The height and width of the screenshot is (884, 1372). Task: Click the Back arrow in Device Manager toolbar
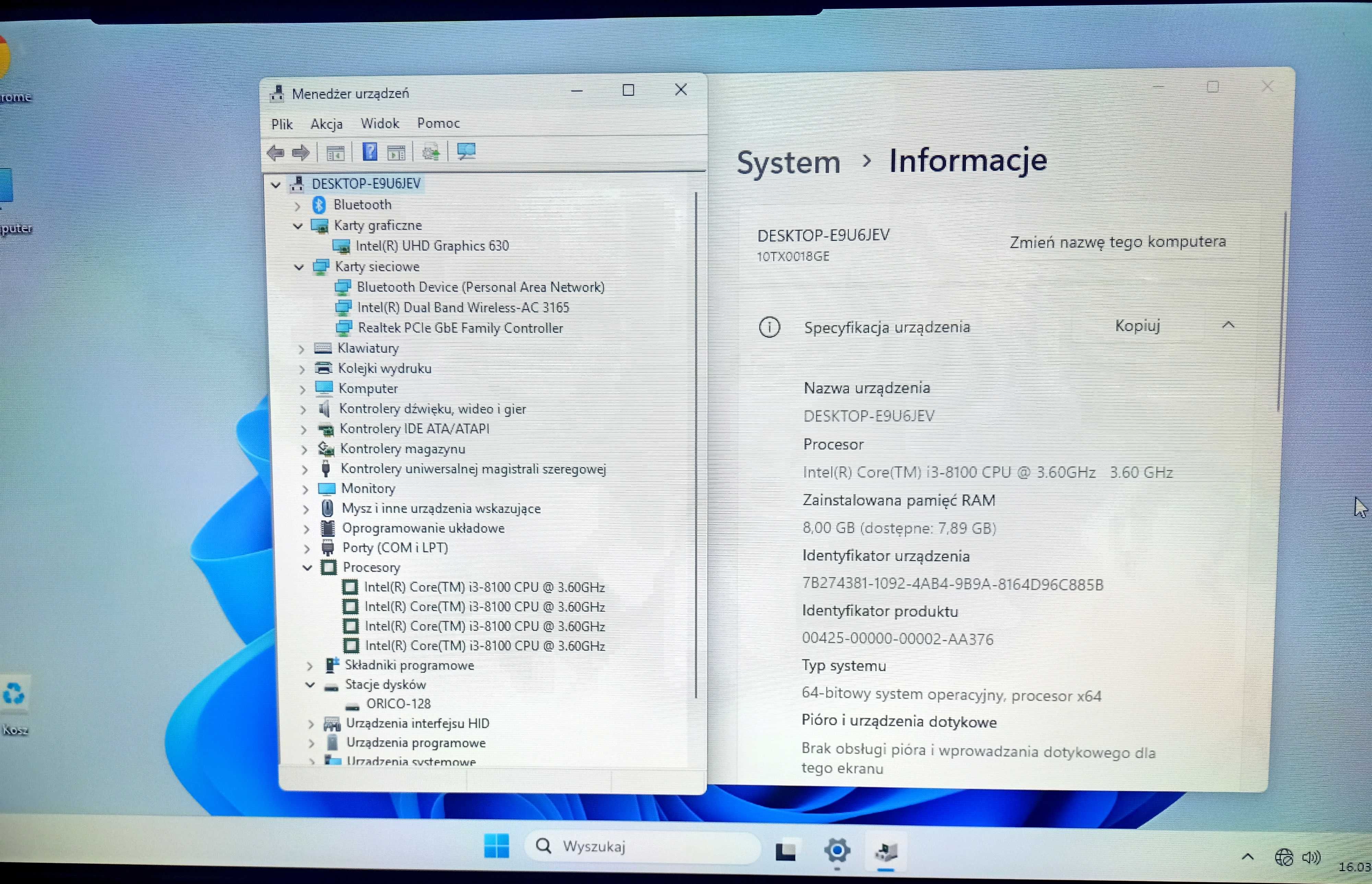tap(275, 153)
